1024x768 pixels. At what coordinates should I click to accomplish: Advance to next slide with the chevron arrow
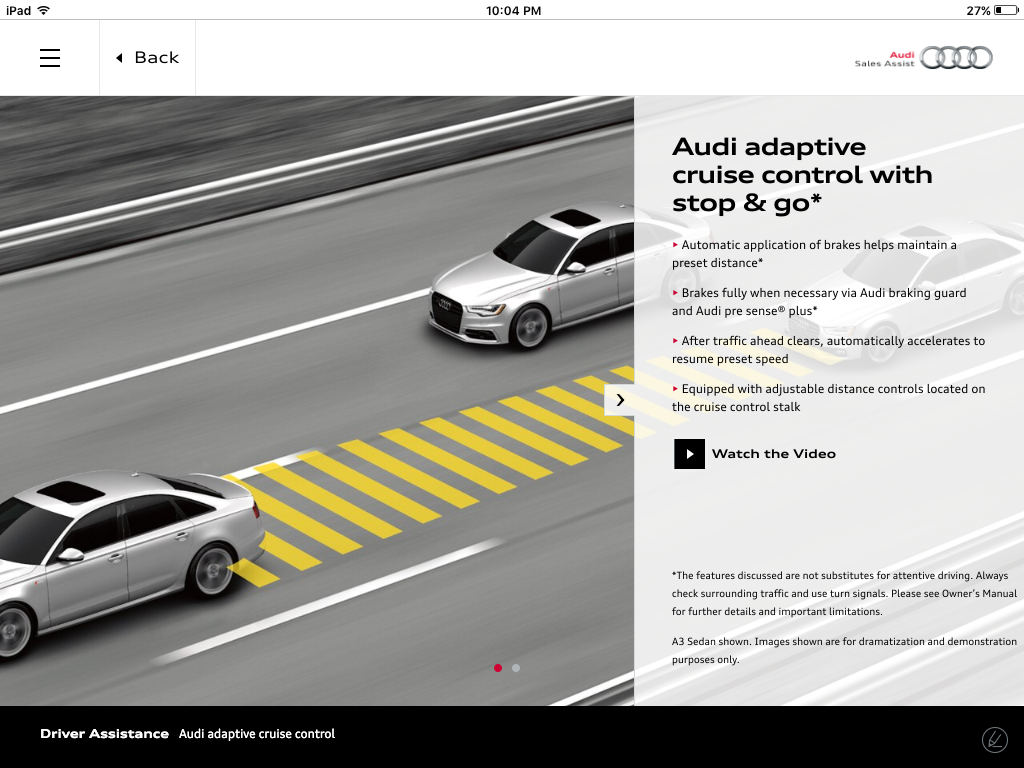[620, 400]
